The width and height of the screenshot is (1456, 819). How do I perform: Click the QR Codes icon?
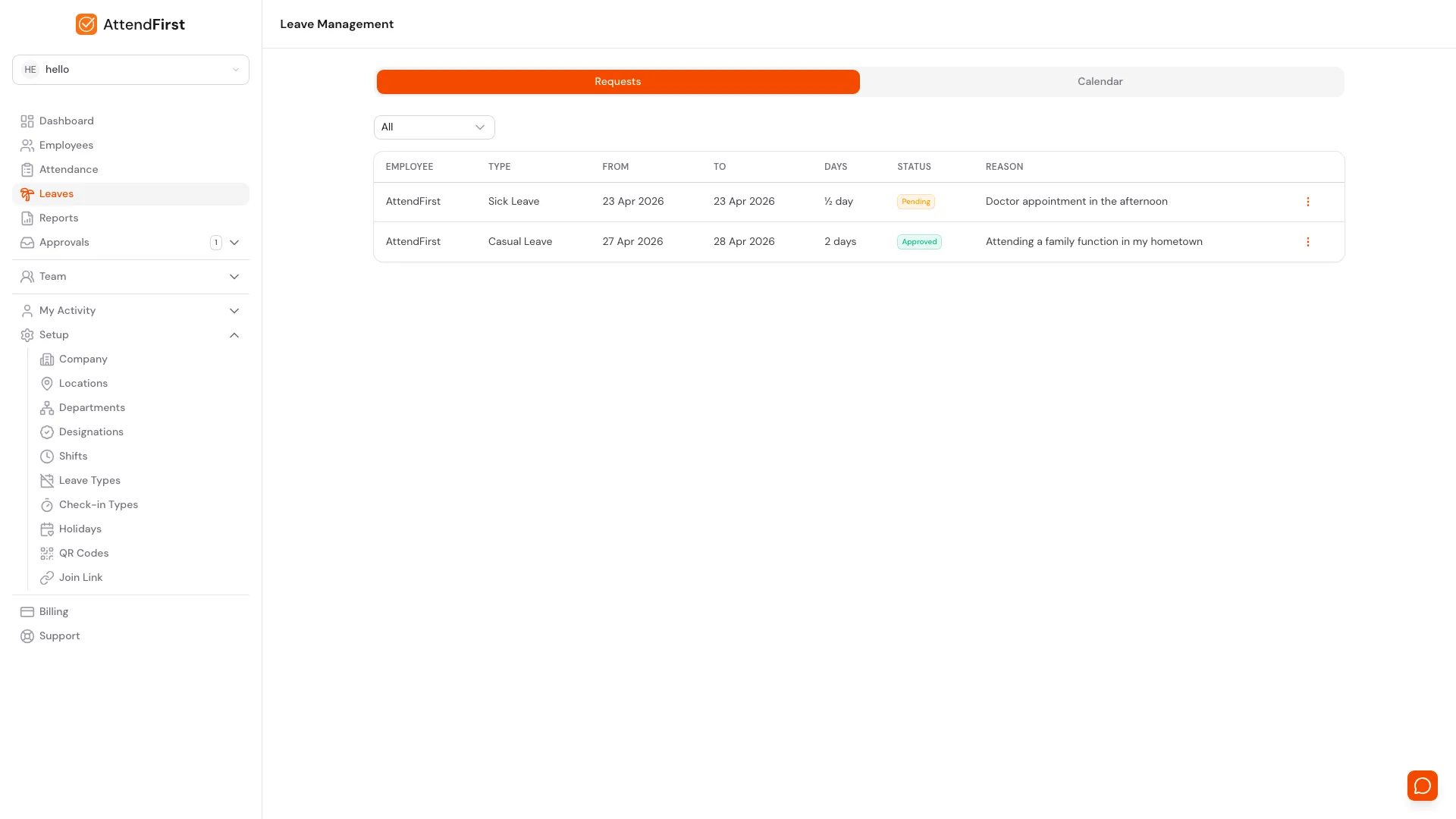coord(47,554)
